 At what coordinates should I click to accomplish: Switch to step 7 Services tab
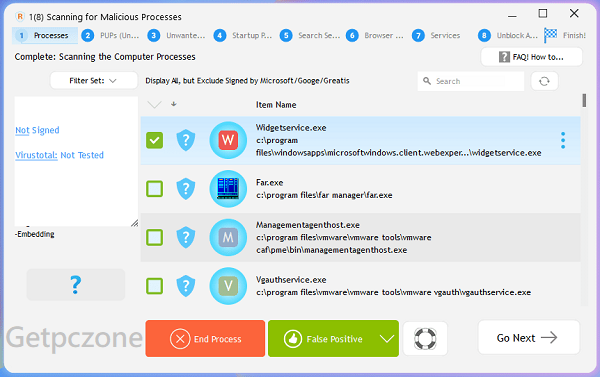436,36
